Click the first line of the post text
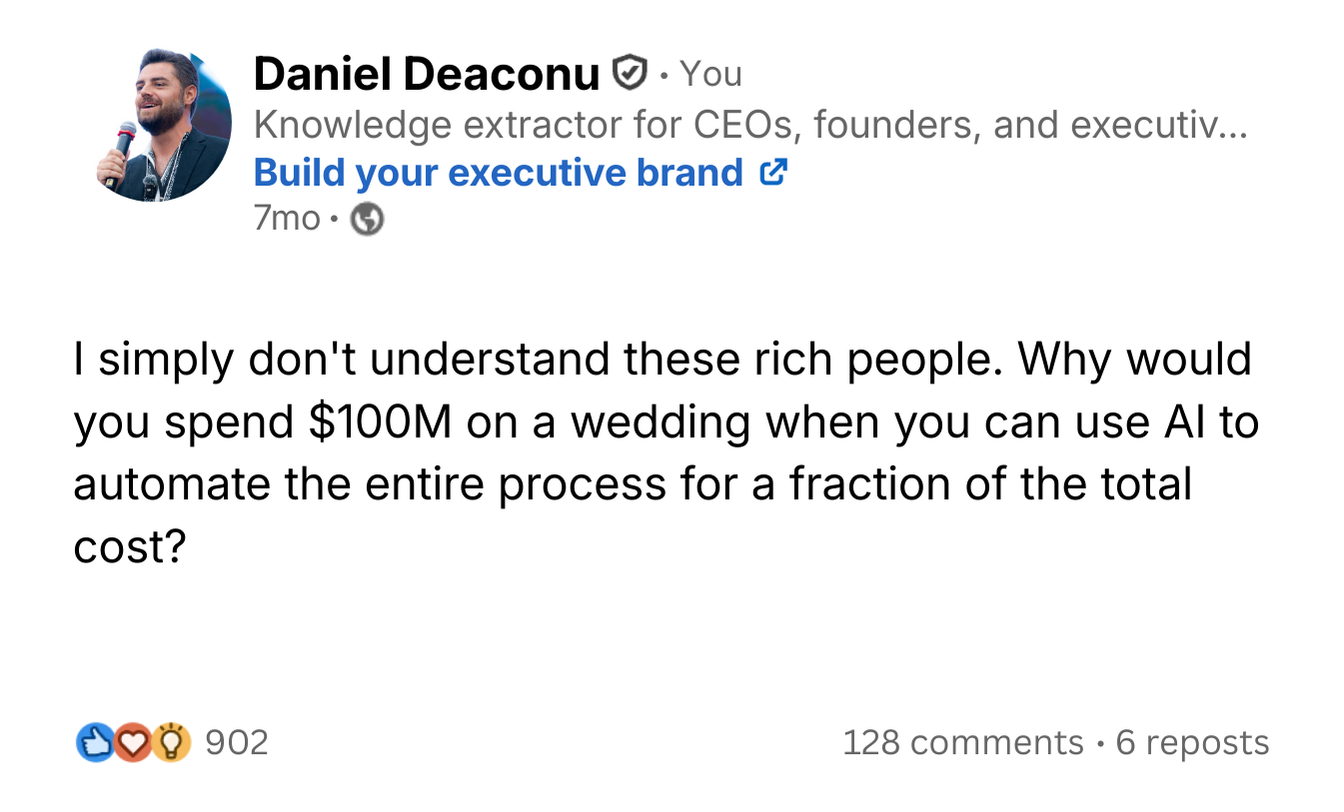The height and width of the screenshot is (812, 1344). tap(662, 360)
